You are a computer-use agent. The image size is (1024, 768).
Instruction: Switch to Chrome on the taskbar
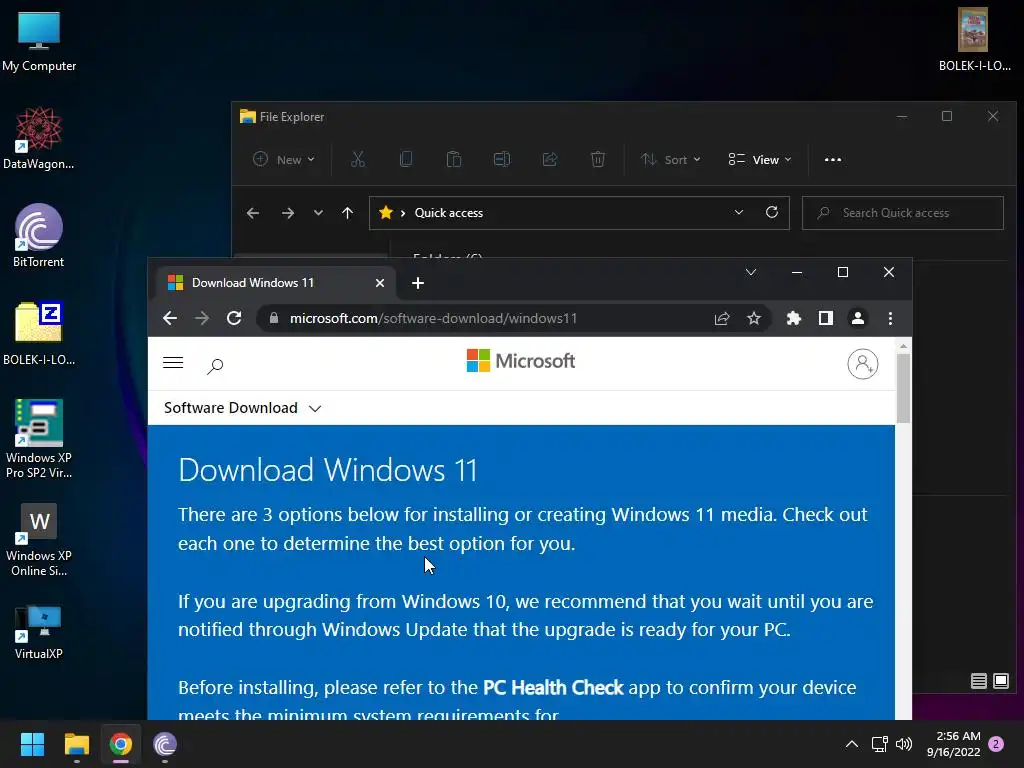pyautogui.click(x=120, y=744)
